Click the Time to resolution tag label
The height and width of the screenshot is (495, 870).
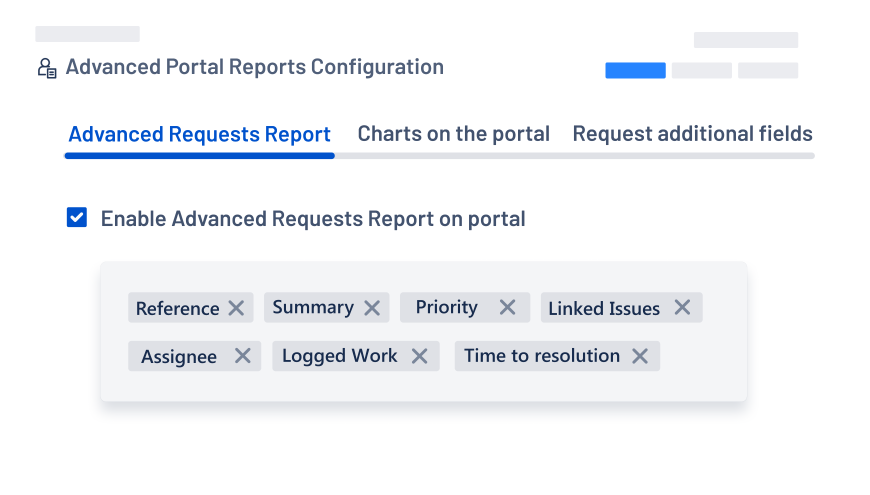click(541, 356)
